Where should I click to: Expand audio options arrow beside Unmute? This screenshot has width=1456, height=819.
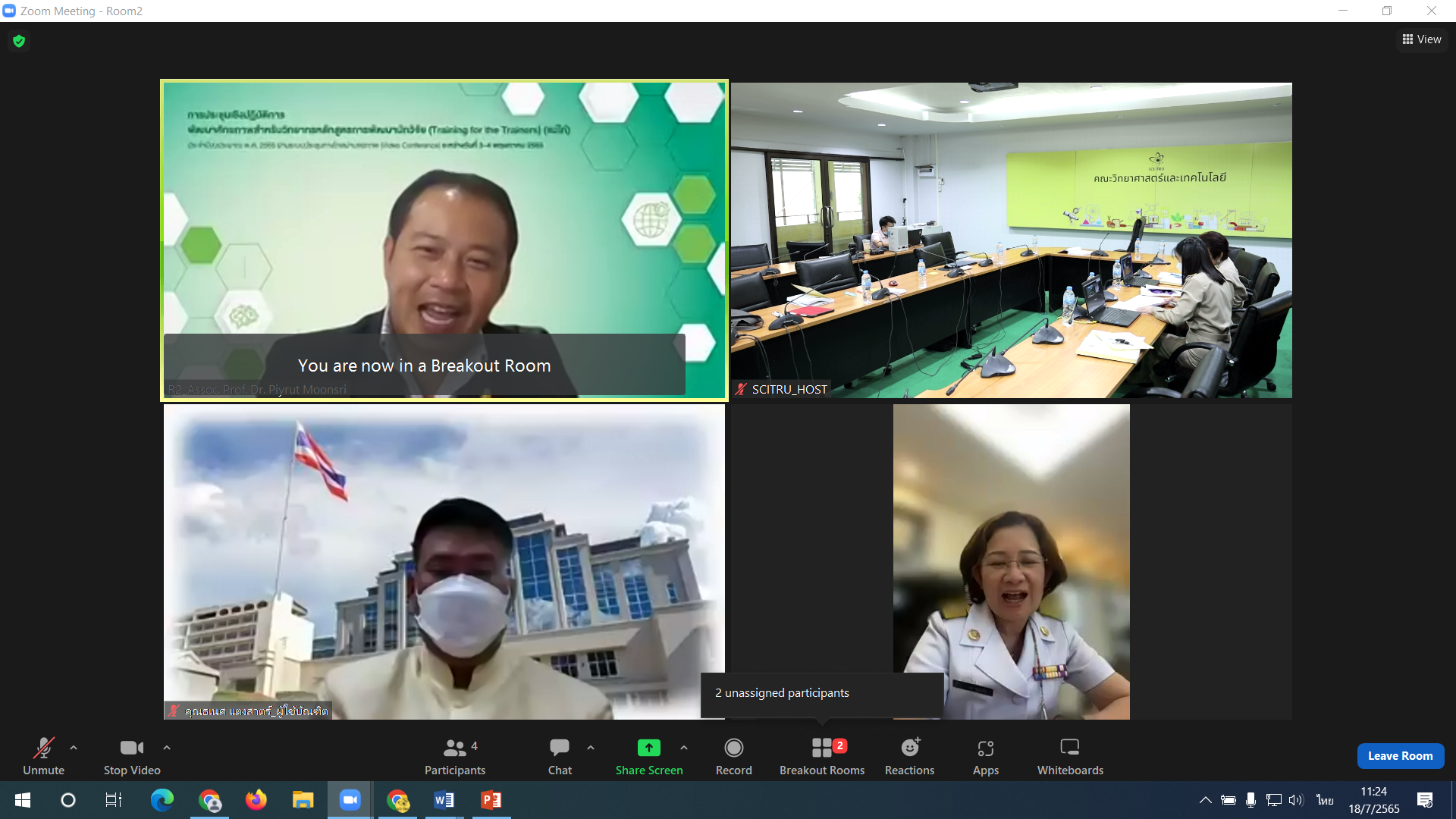pyautogui.click(x=74, y=748)
